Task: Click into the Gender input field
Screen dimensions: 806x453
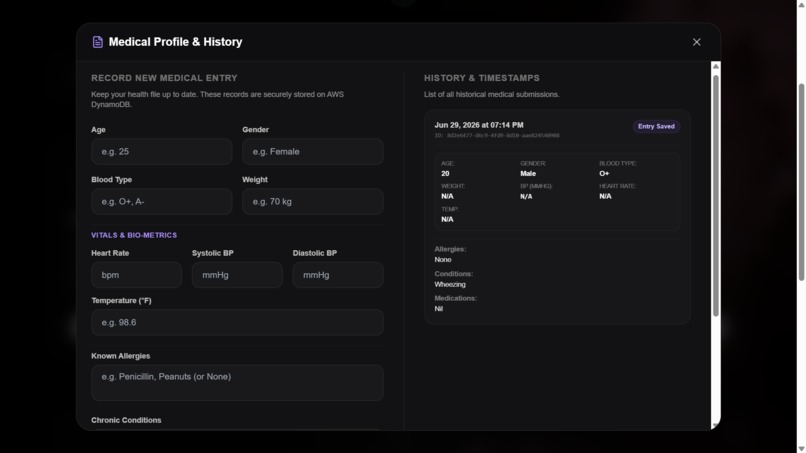Action: [x=313, y=152]
